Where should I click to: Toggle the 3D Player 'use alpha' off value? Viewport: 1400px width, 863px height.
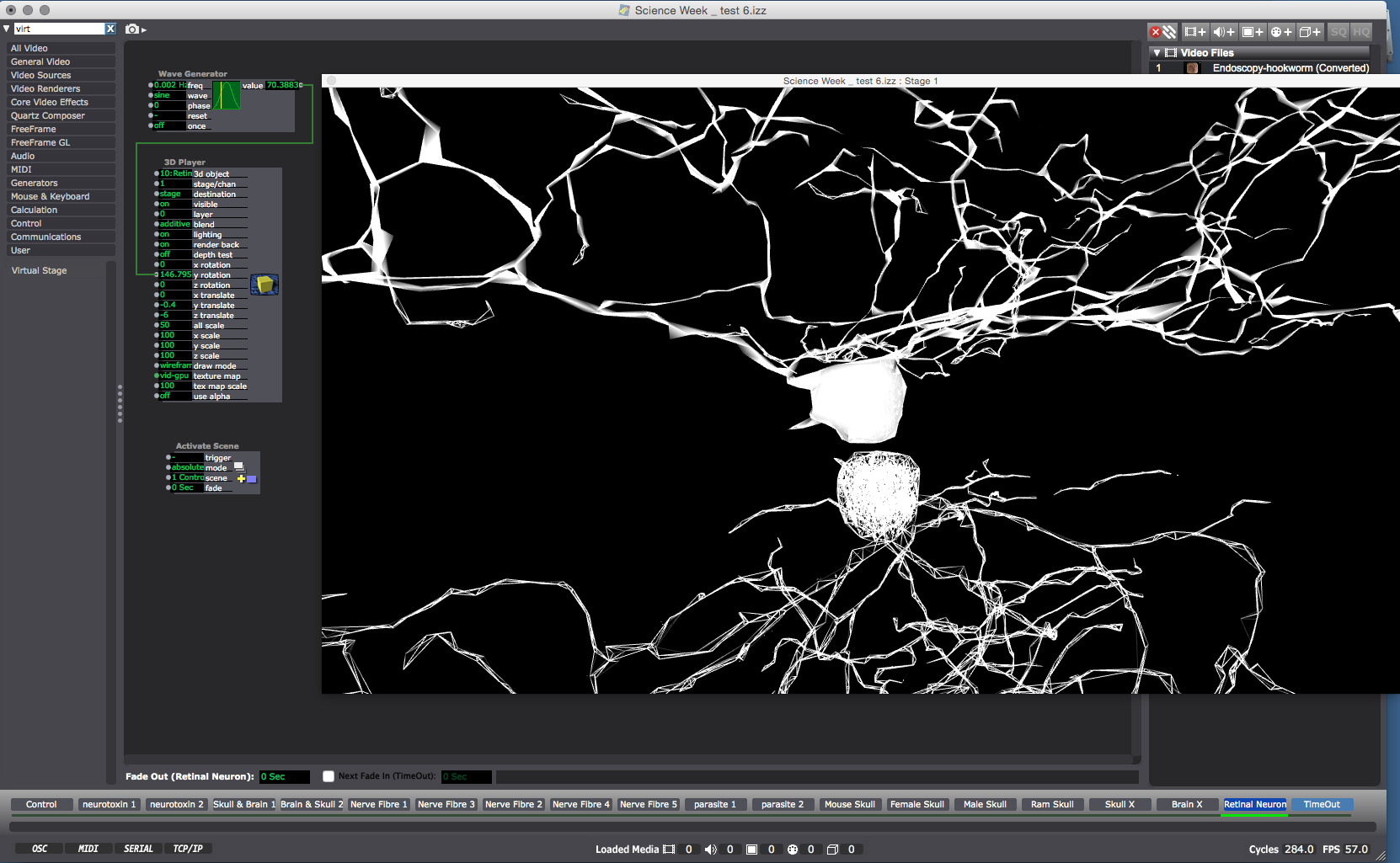tap(176, 396)
